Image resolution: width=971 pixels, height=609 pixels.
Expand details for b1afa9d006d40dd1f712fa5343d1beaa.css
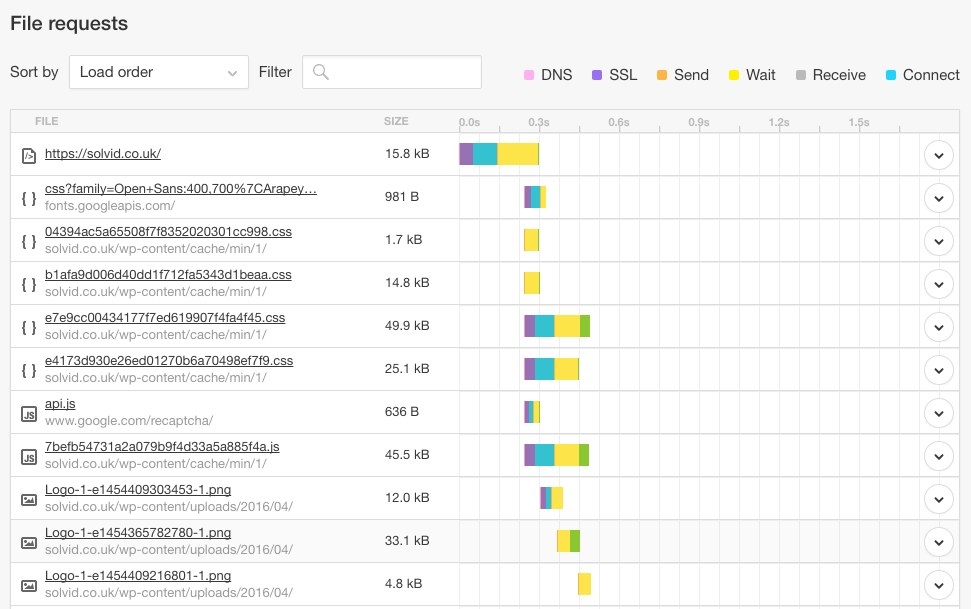939,284
